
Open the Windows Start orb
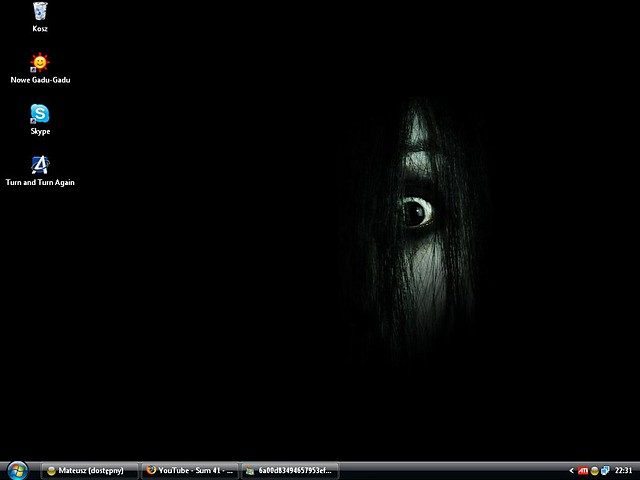[x=18, y=471]
